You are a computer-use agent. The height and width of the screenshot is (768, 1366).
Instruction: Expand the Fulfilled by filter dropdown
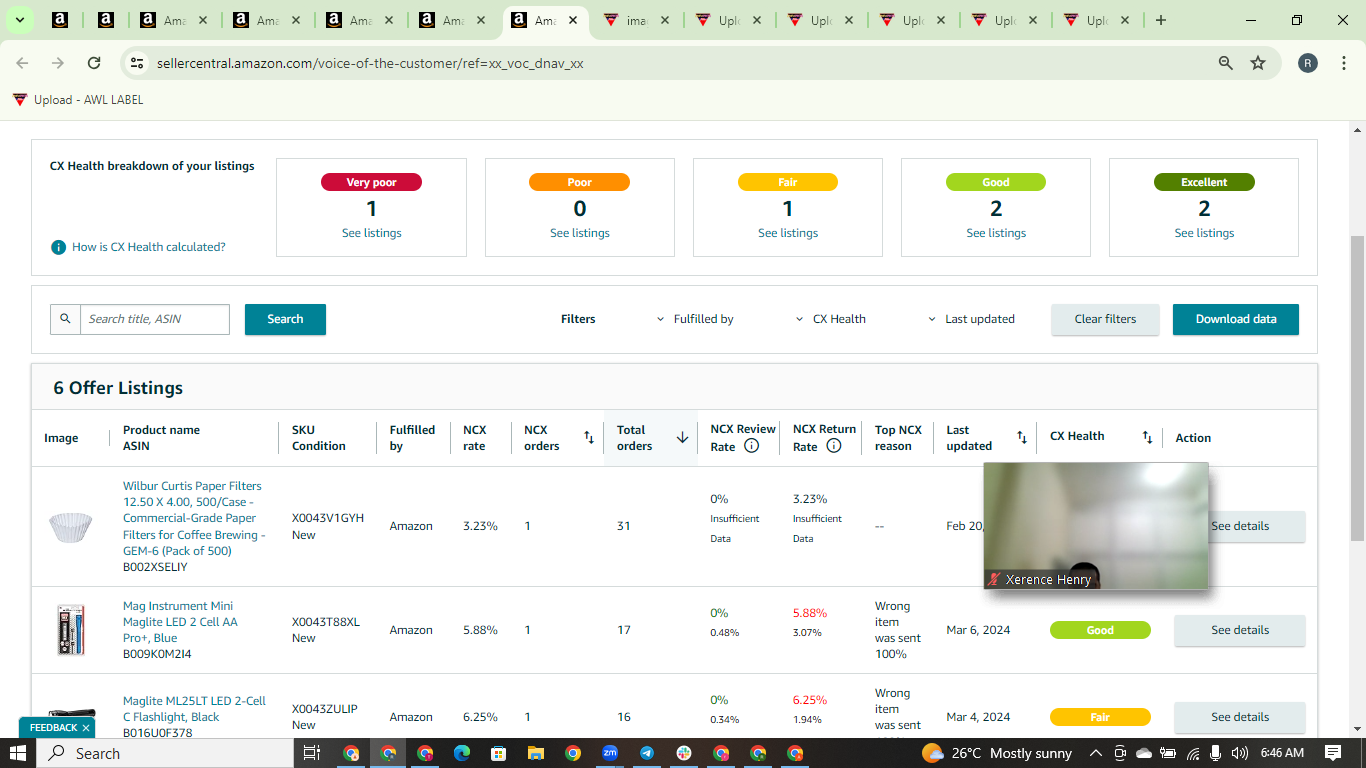[695, 319]
